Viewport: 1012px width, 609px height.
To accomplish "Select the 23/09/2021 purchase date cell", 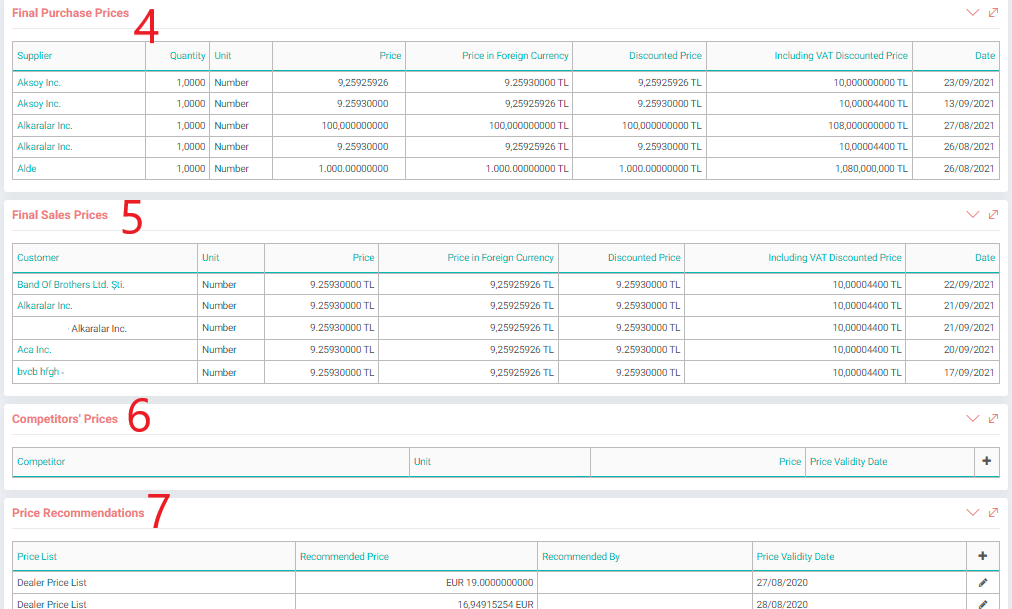I will (x=956, y=83).
